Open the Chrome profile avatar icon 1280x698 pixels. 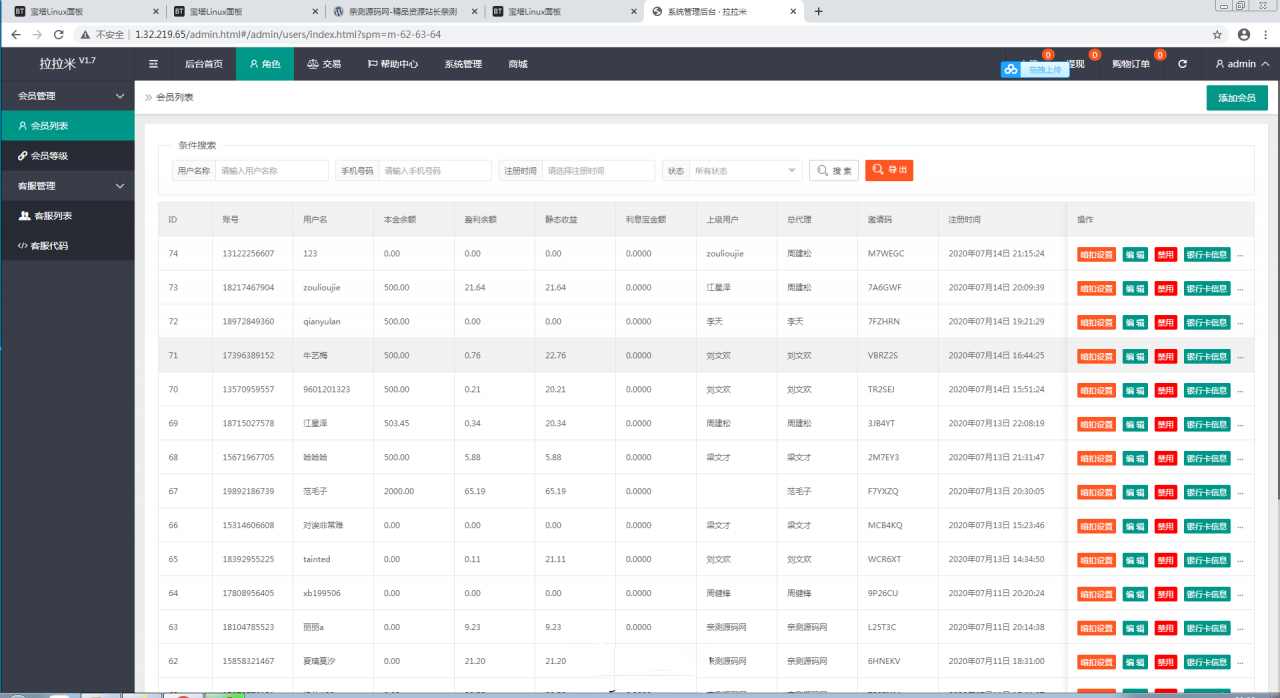pos(1244,34)
